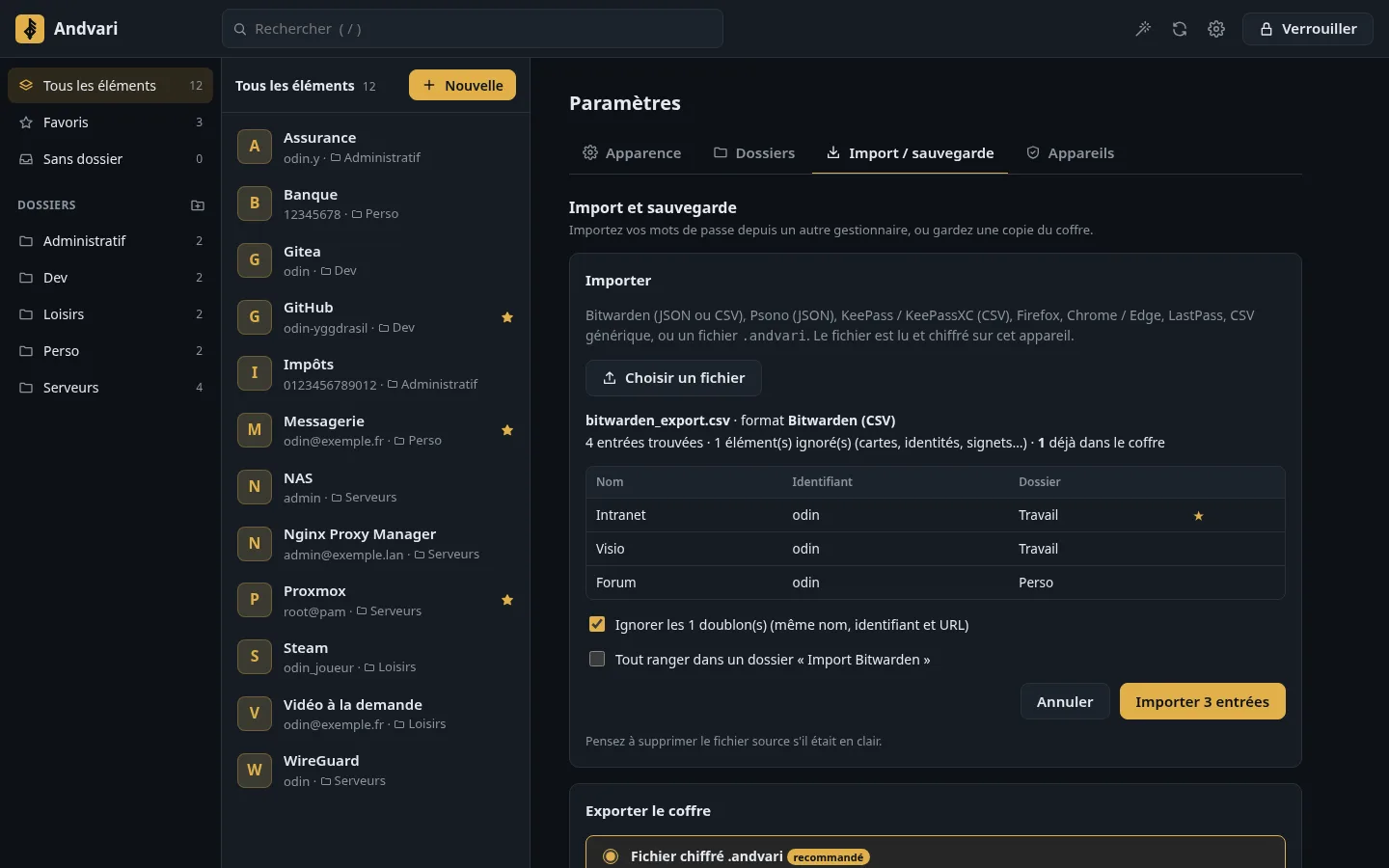This screenshot has height=868, width=1389.
Task: Click Choisir un fichier button
Action: coord(673,378)
